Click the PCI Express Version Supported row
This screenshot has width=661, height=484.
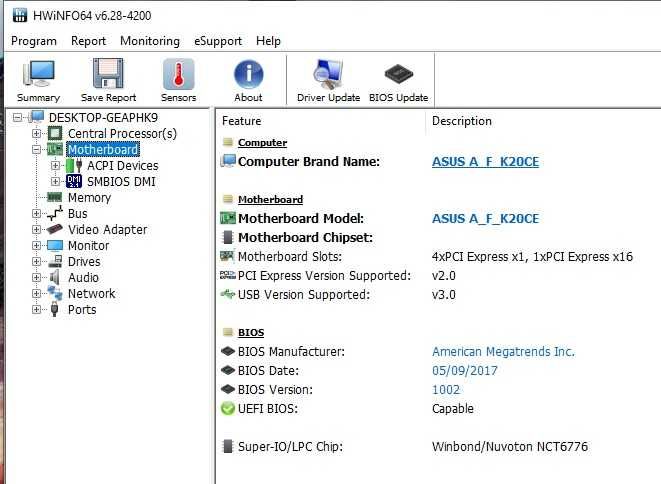click(x=324, y=275)
